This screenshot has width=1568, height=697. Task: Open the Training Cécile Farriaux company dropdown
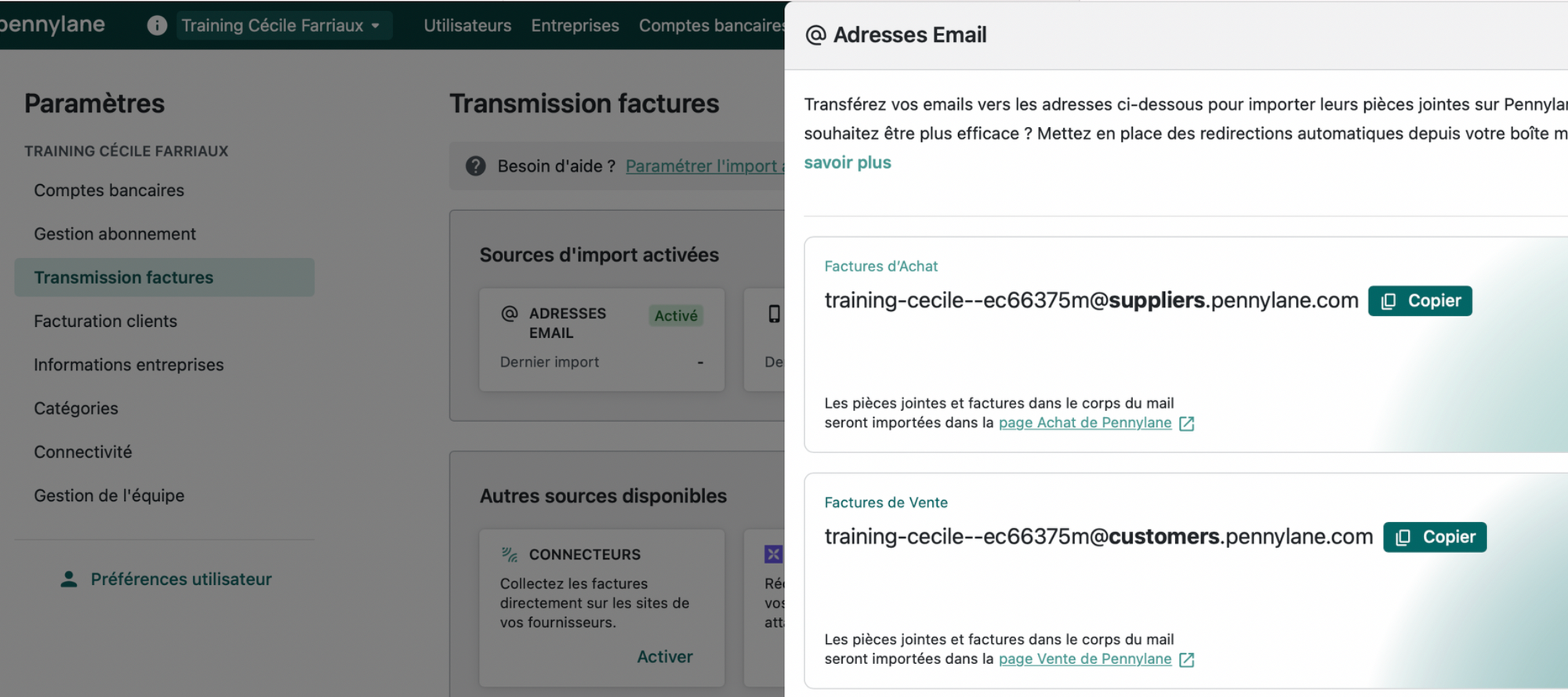click(281, 26)
